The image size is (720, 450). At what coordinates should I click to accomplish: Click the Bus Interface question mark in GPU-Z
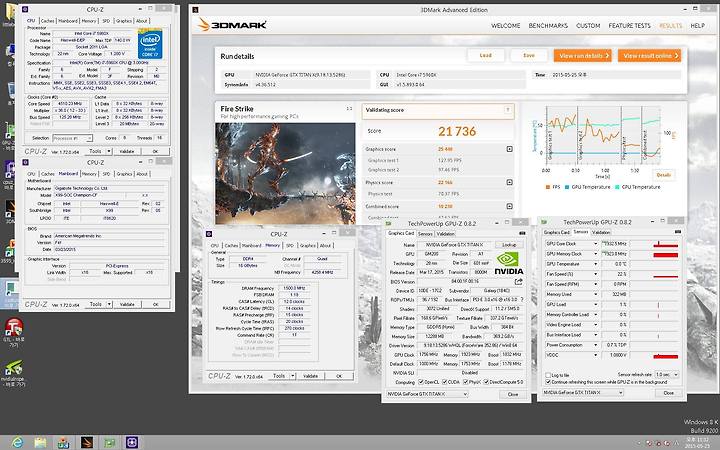pos(522,299)
